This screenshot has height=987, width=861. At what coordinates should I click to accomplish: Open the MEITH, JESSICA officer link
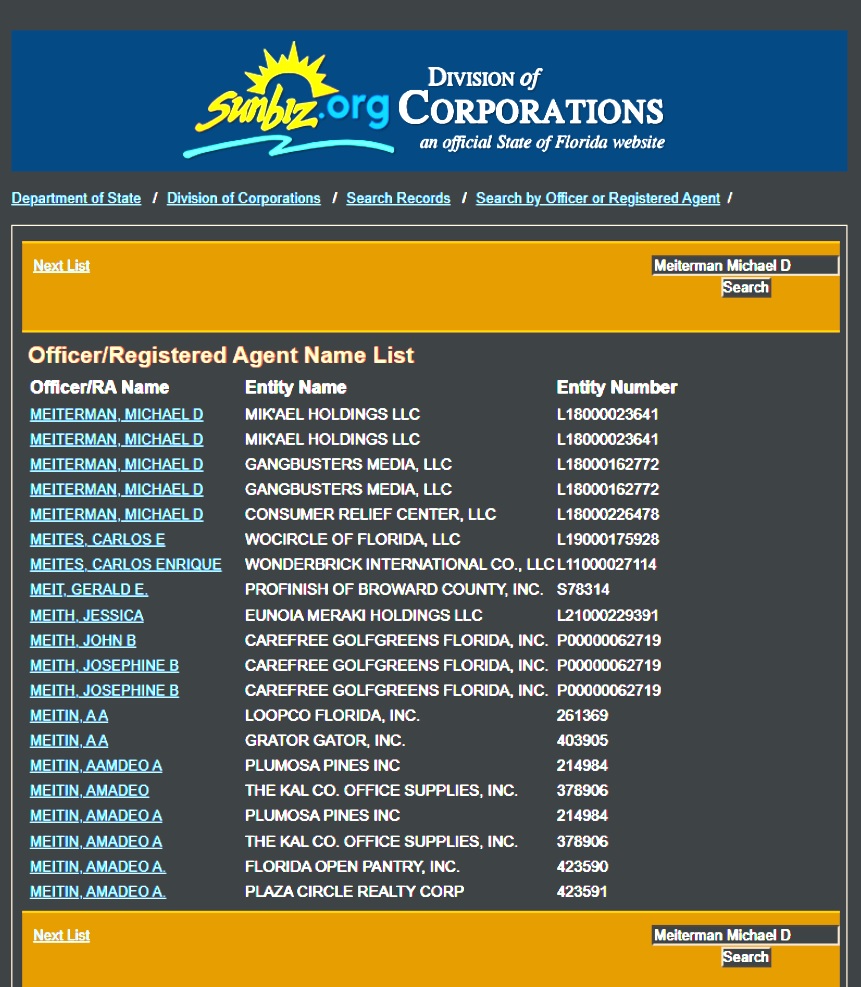pyautogui.click(x=87, y=615)
